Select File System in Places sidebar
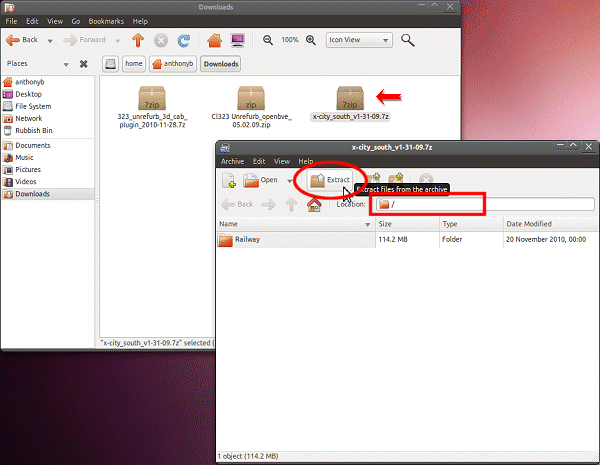600x465 pixels. (x=48, y=106)
